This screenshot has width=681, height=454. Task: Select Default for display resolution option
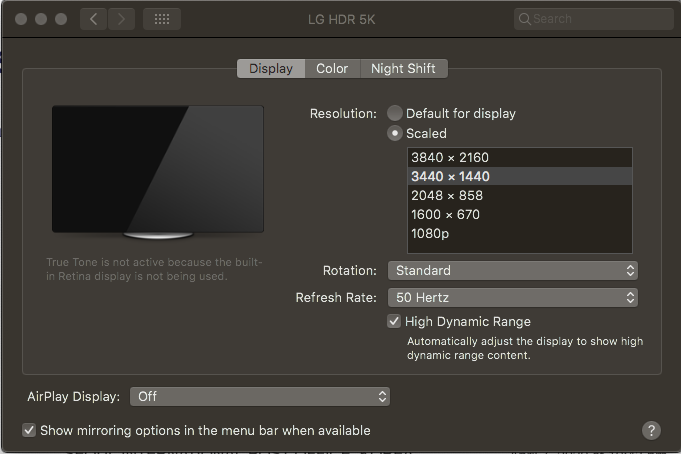click(395, 113)
